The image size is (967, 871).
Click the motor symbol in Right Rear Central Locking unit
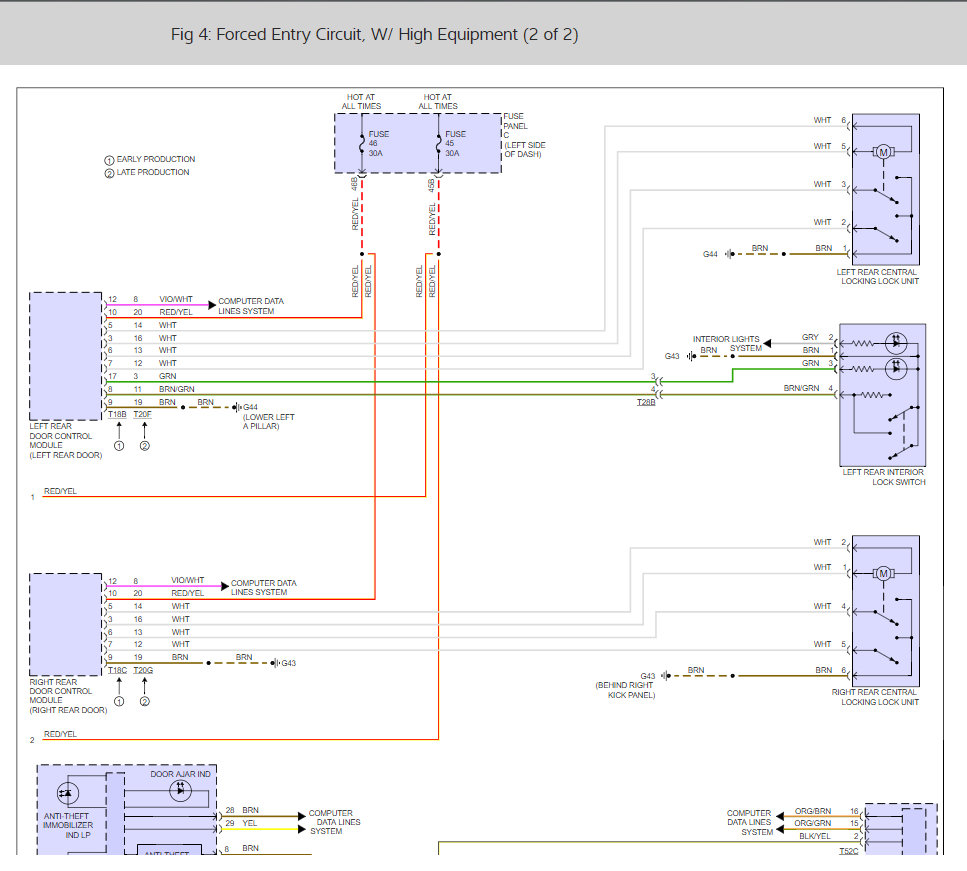tap(883, 574)
